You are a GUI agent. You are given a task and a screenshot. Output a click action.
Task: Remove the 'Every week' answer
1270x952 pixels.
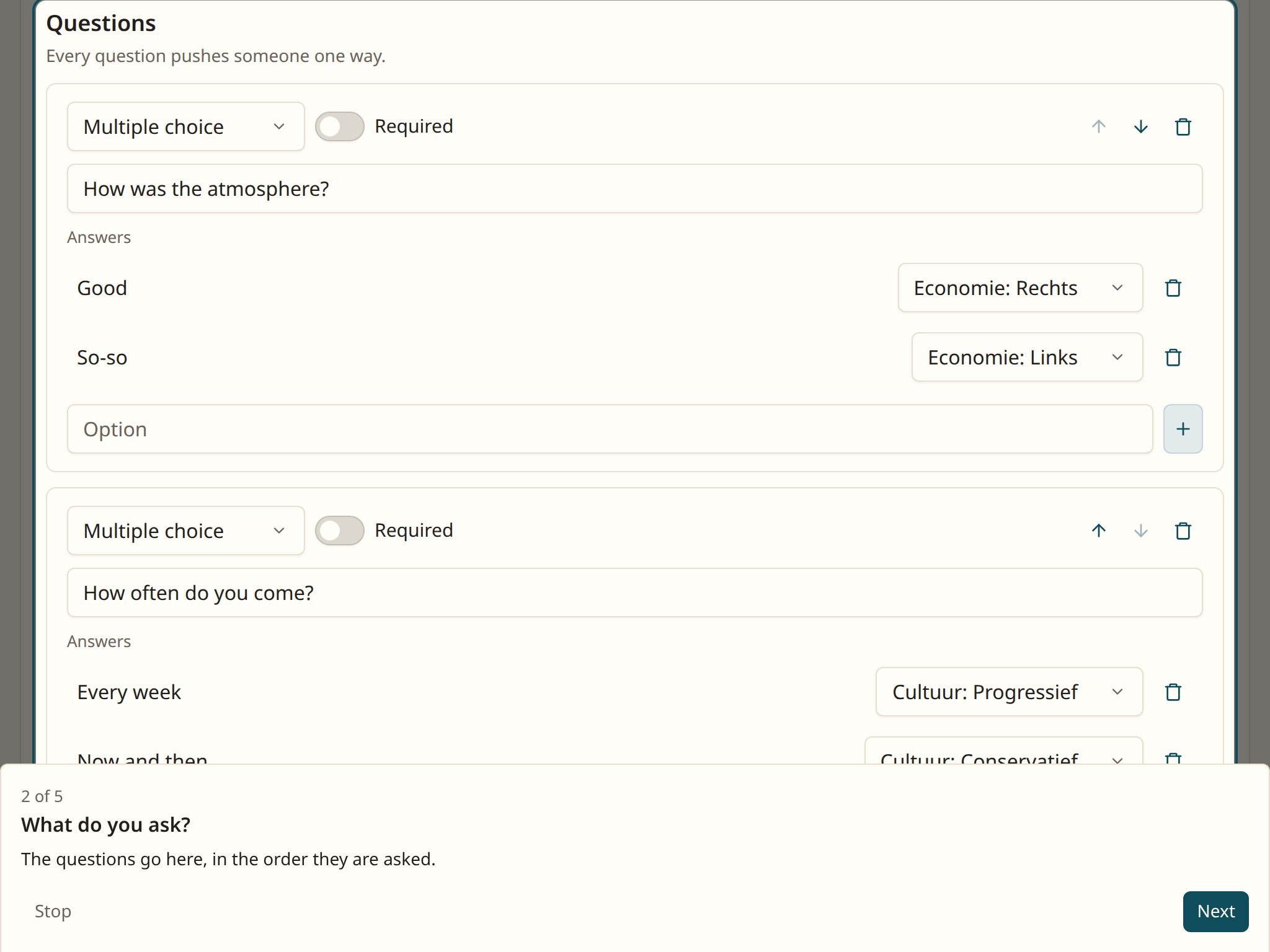tap(1173, 692)
